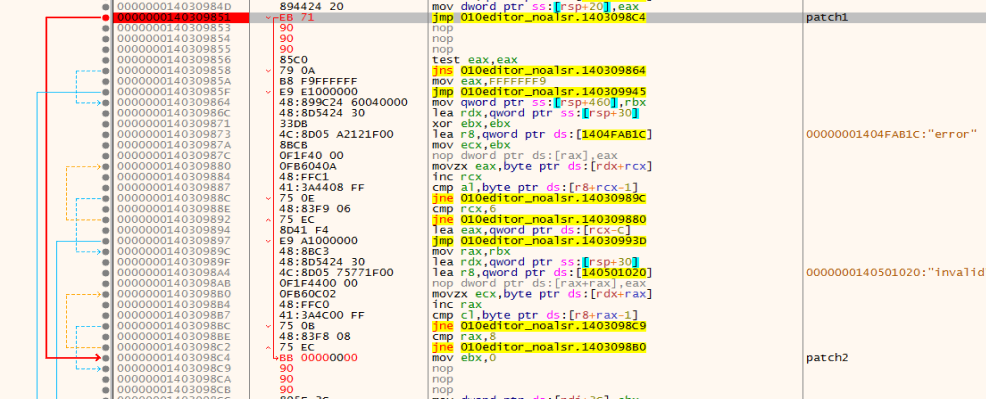Select opcode bytes 48:899C24 60040000

coord(343,102)
